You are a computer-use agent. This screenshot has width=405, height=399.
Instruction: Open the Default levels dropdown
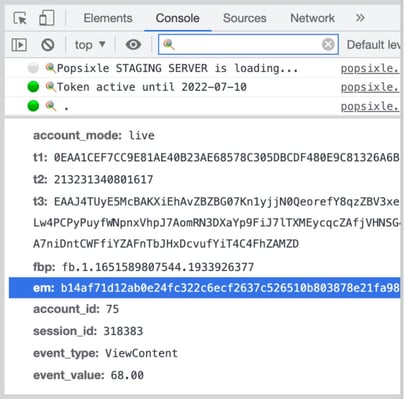(373, 44)
